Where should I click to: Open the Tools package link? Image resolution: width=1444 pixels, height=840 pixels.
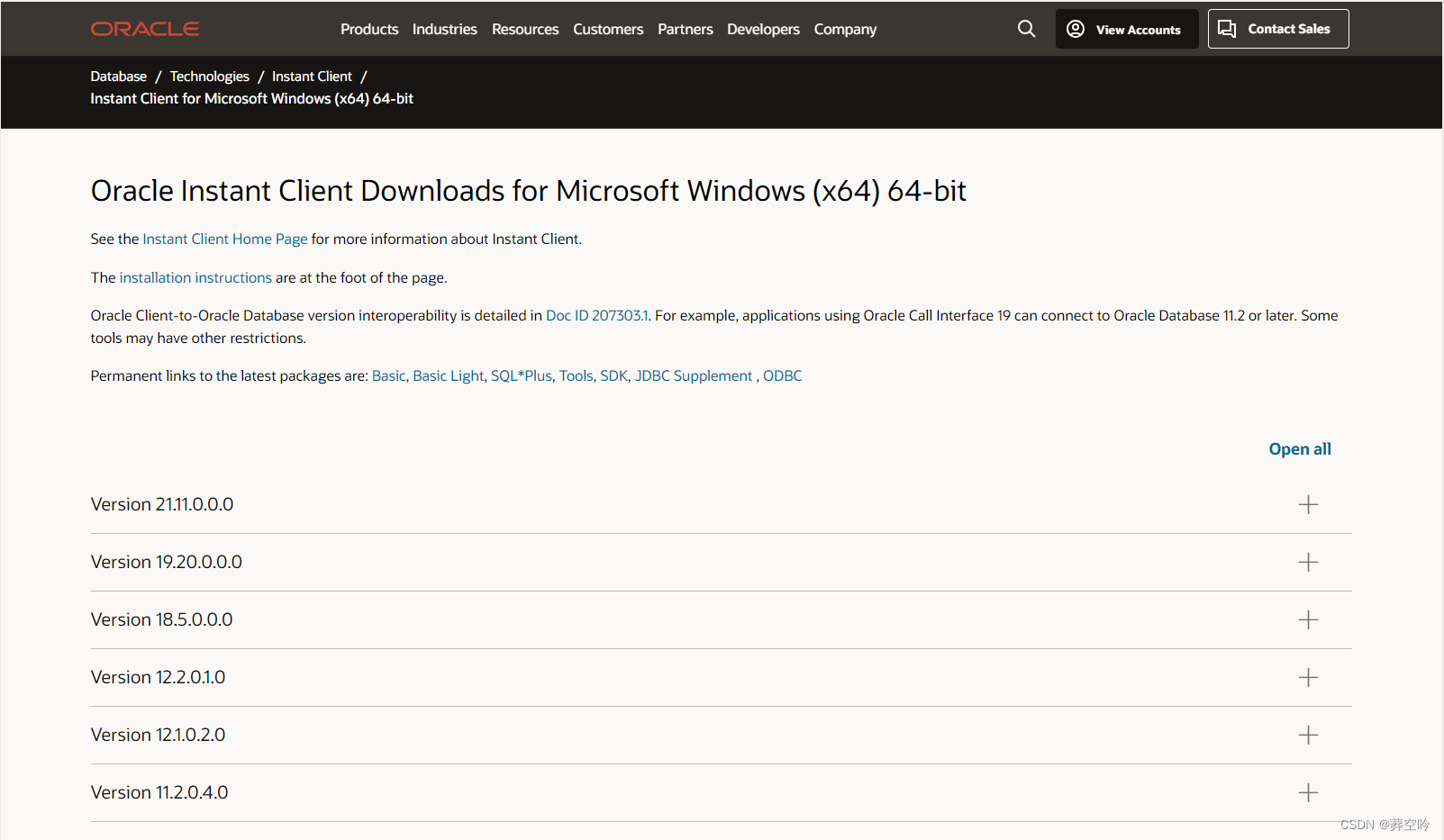pos(576,375)
